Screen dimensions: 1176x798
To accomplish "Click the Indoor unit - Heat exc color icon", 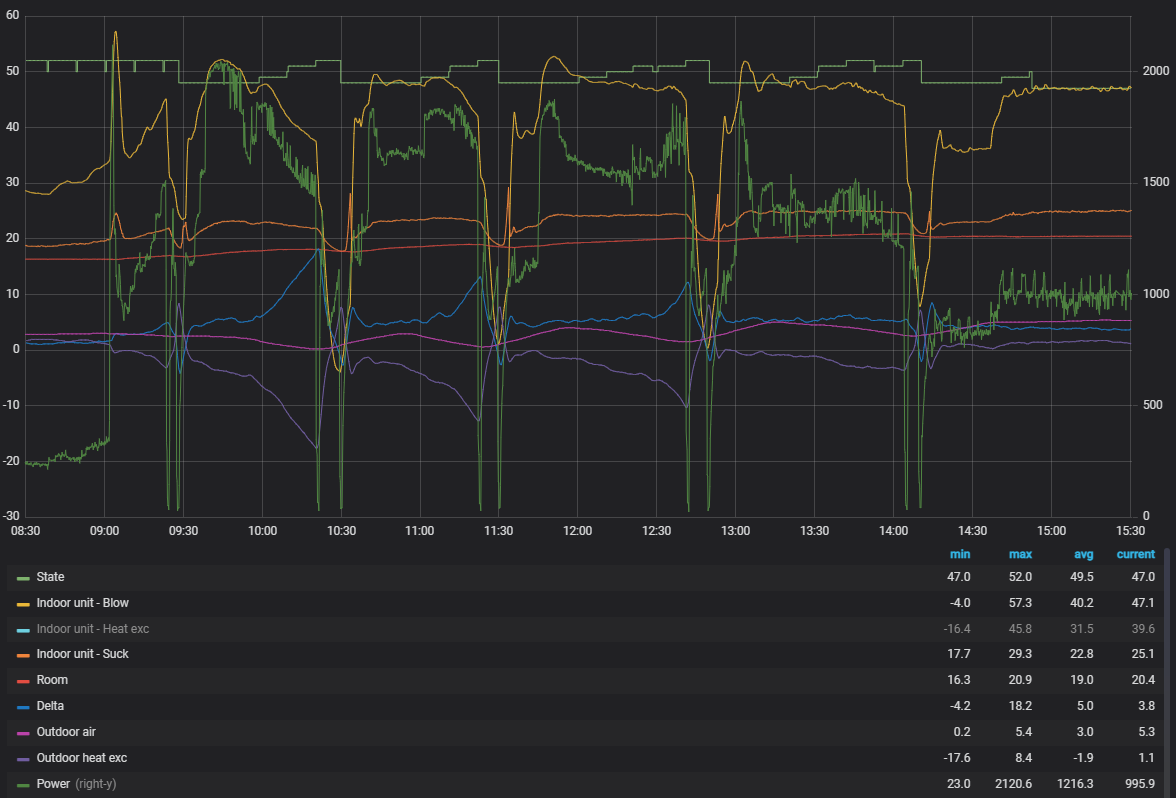I will [23, 630].
